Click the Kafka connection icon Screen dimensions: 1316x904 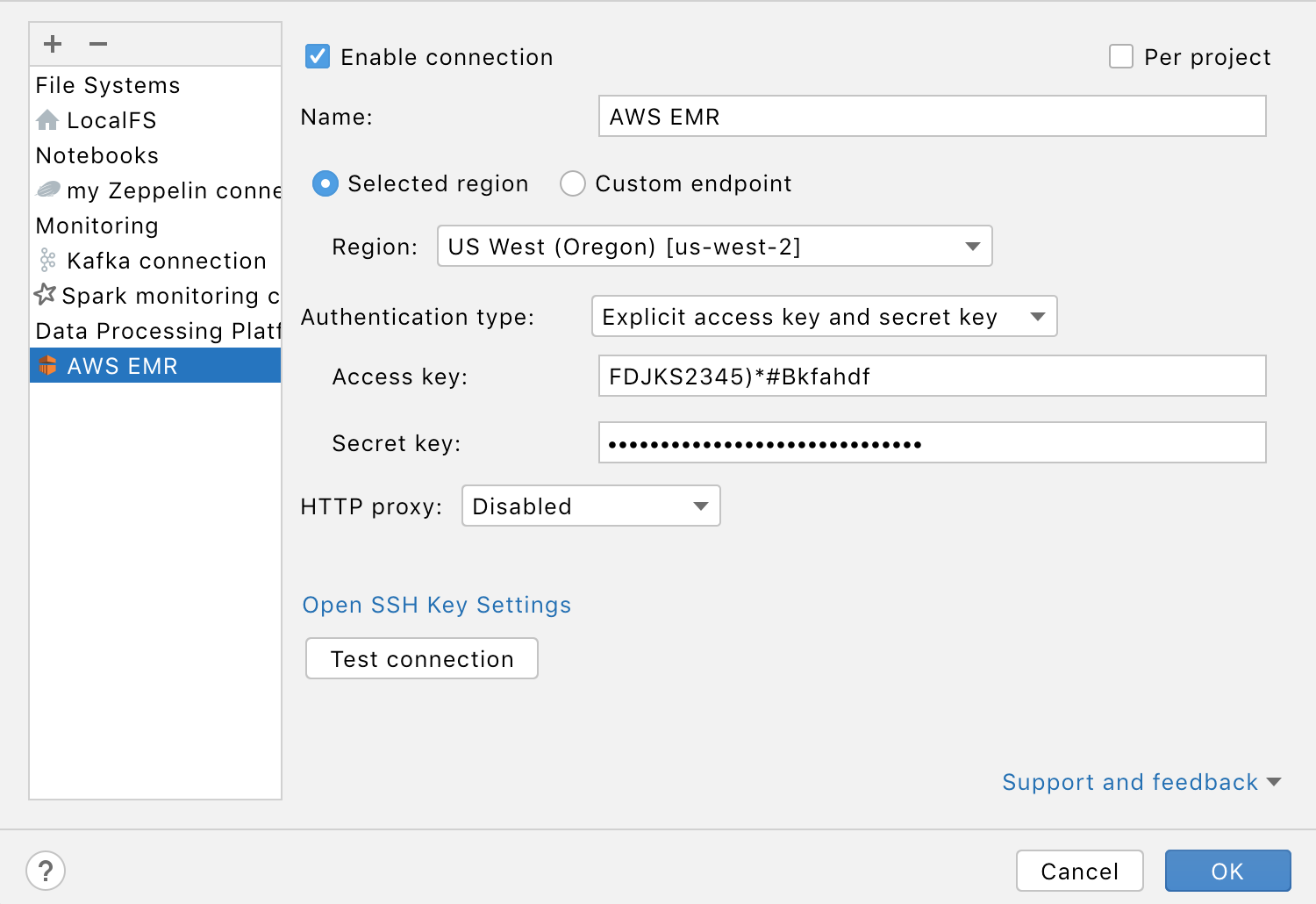pyautogui.click(x=48, y=260)
